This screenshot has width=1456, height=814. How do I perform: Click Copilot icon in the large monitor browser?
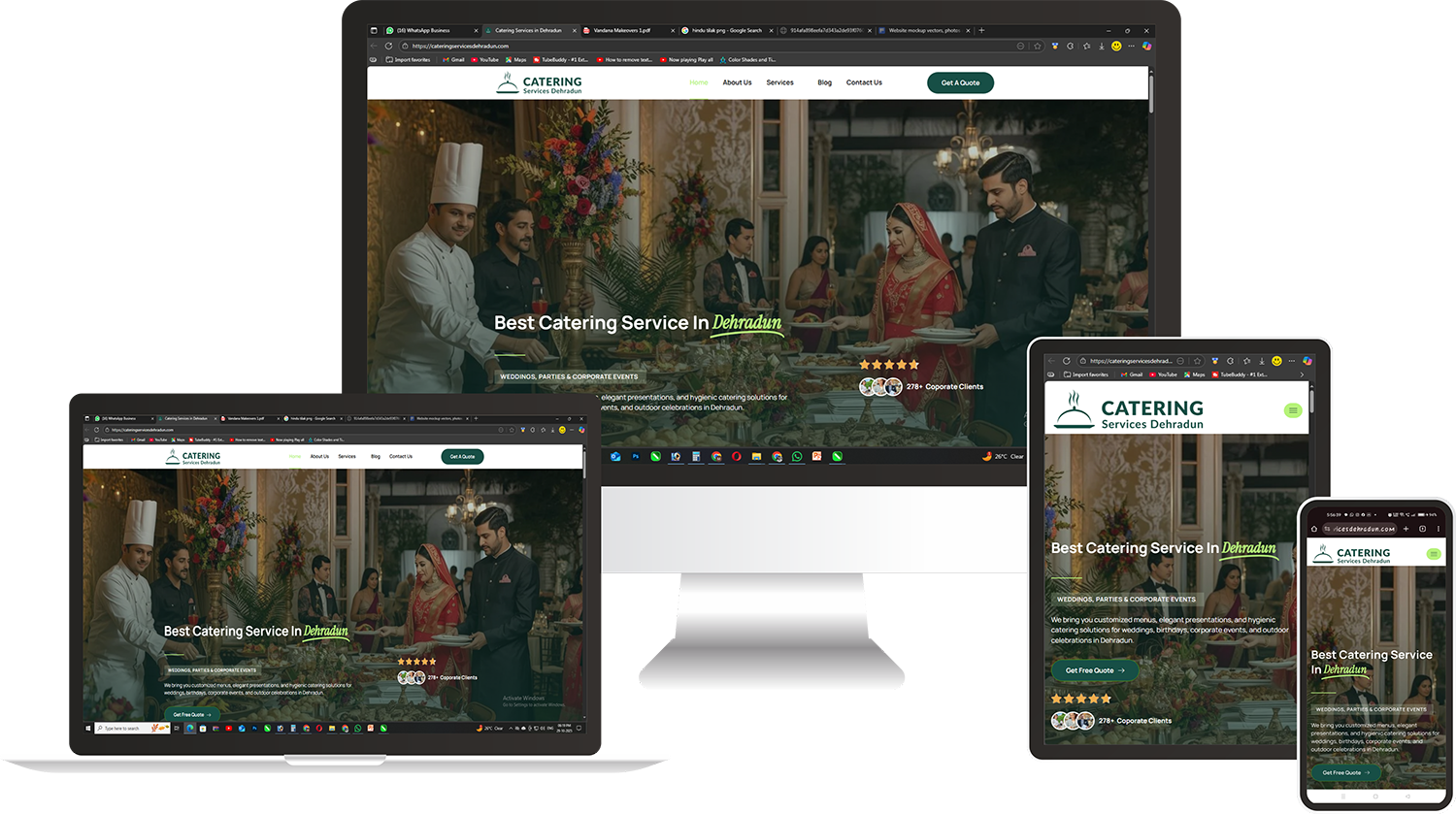1146,46
